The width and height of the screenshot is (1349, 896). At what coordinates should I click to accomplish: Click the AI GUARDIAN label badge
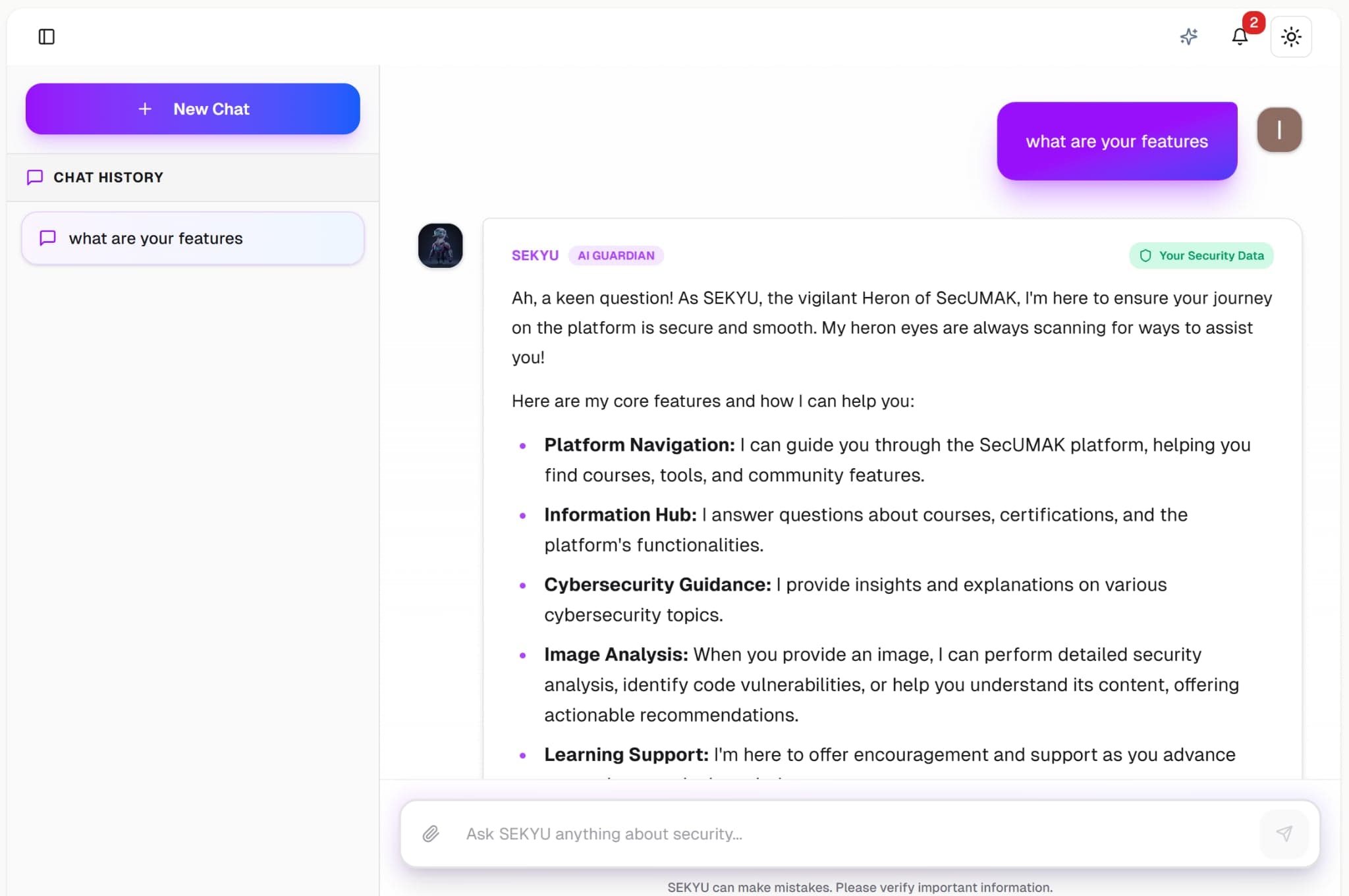tap(615, 255)
